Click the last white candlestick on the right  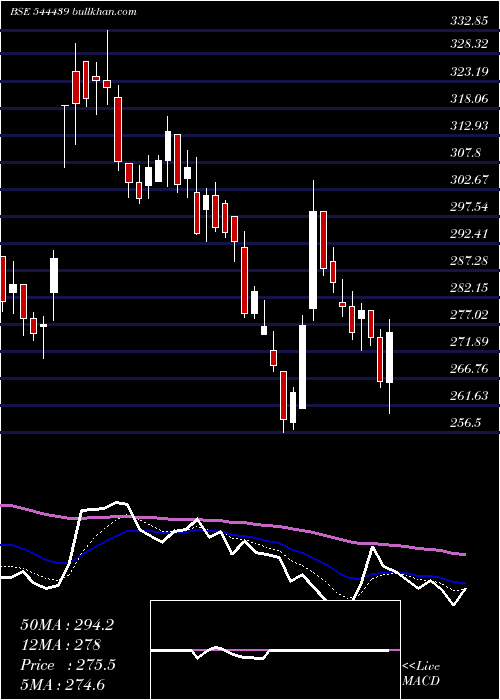(x=389, y=357)
